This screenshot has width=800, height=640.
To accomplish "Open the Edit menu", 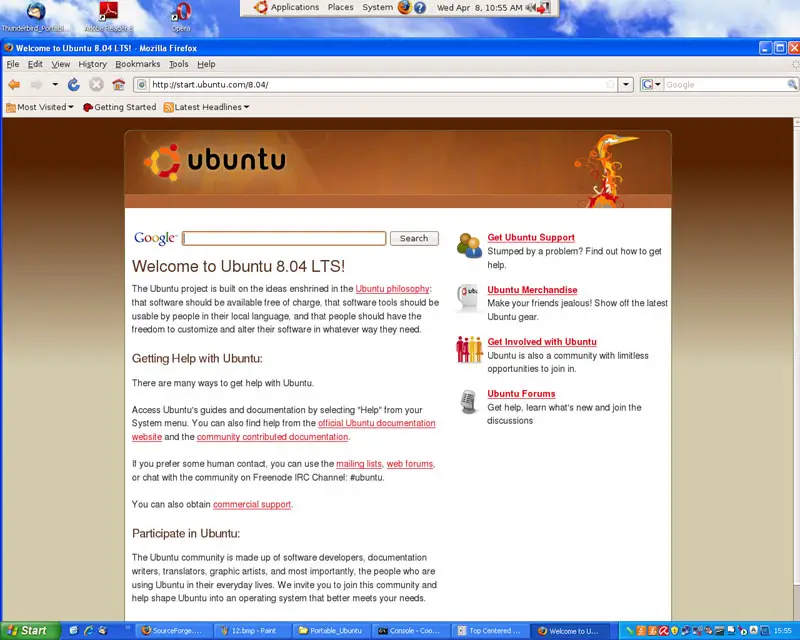I will (x=35, y=64).
